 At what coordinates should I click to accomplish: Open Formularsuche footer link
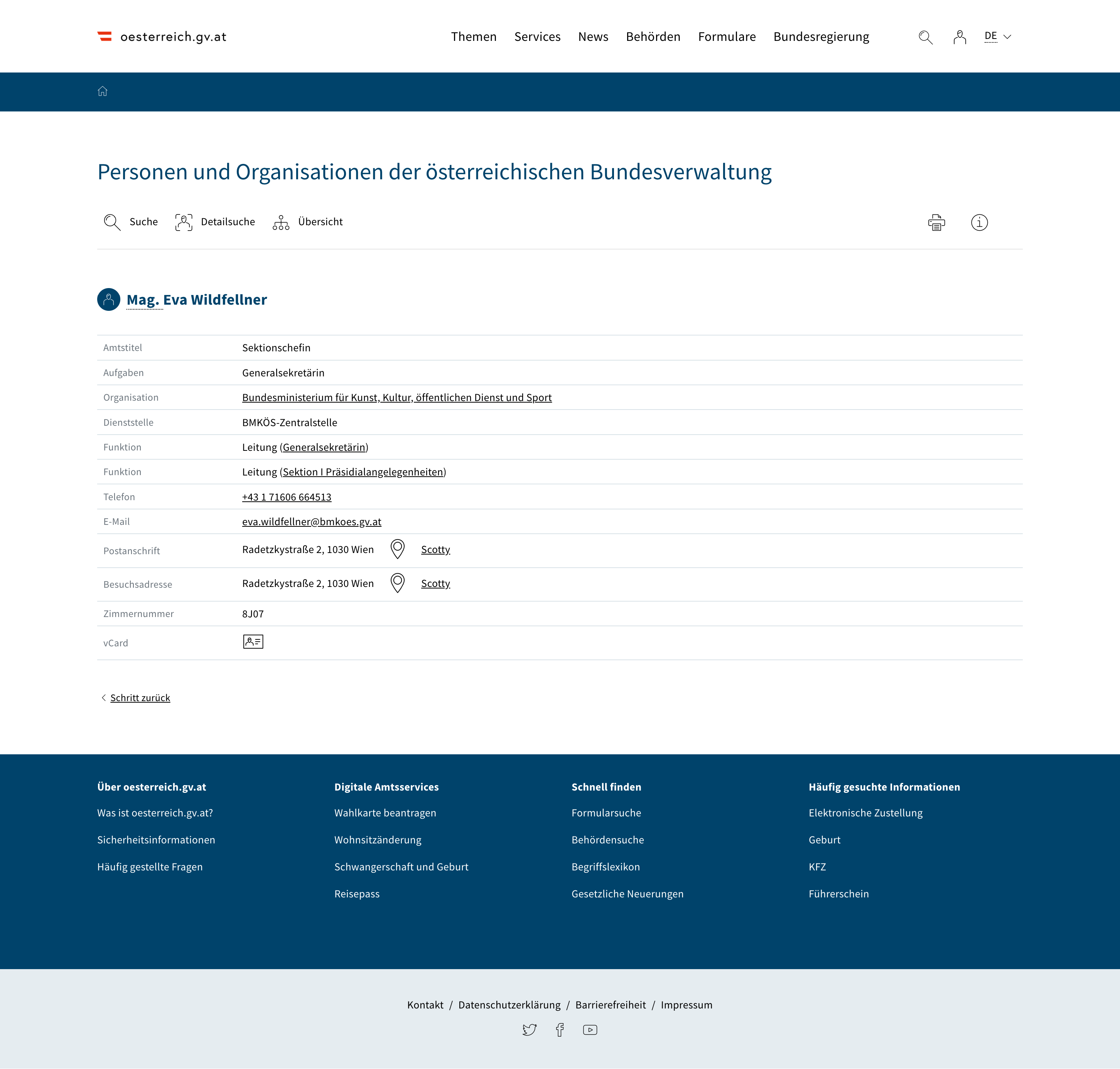[x=606, y=813]
